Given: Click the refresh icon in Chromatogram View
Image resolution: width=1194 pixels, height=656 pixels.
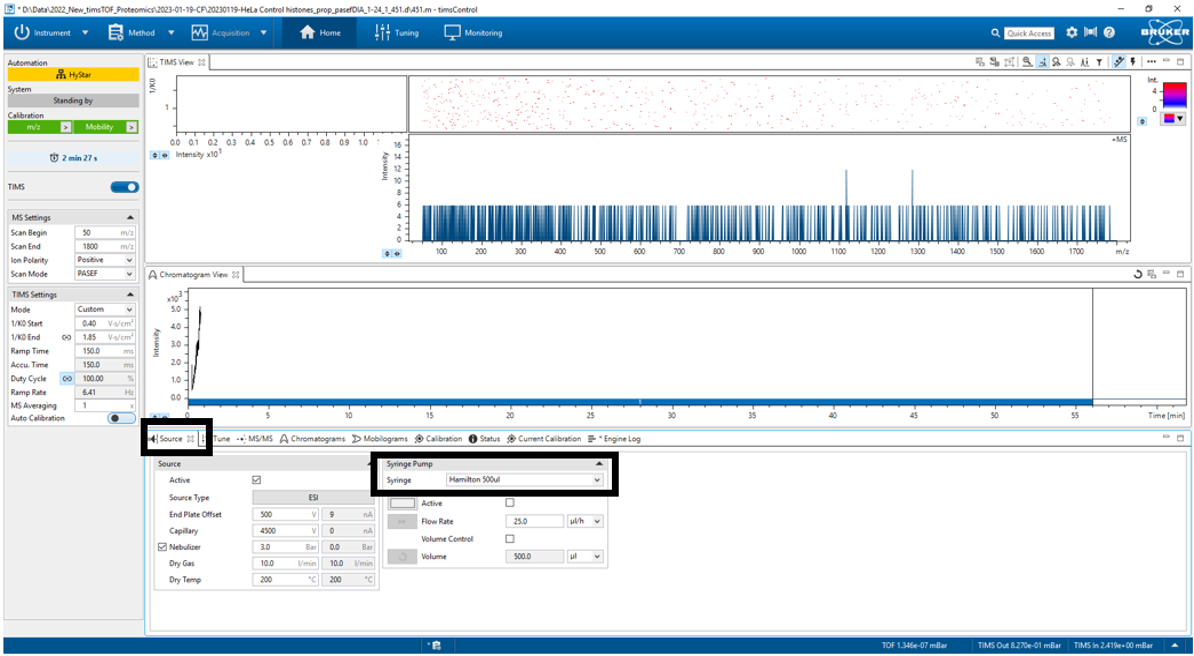Looking at the screenshot, I should [x=1138, y=274].
